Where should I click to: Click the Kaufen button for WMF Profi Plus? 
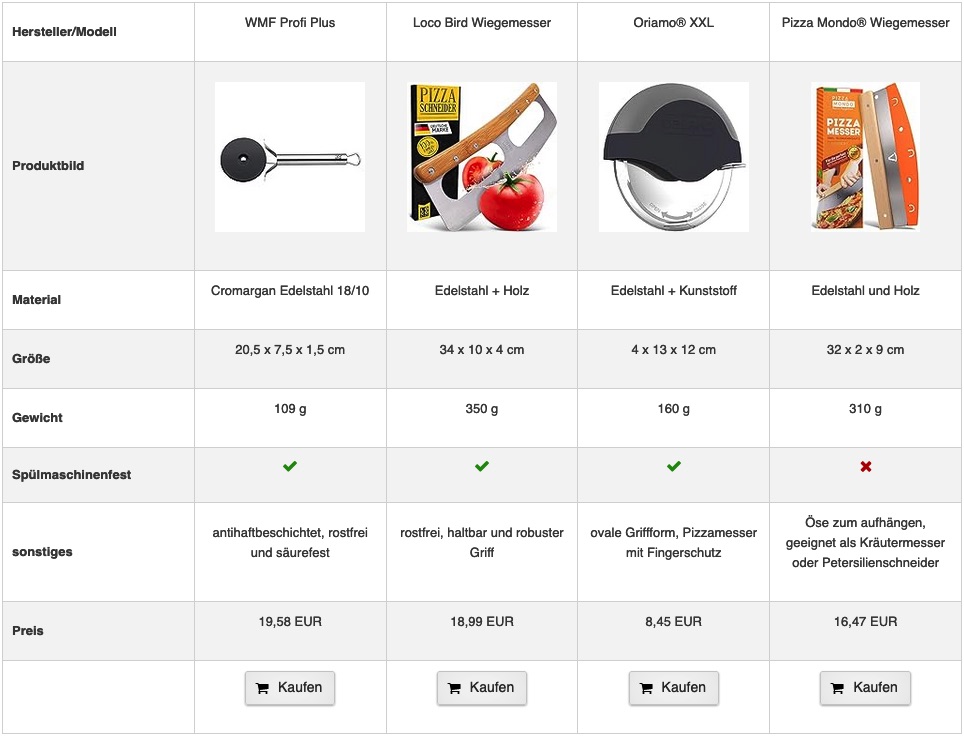tap(290, 687)
